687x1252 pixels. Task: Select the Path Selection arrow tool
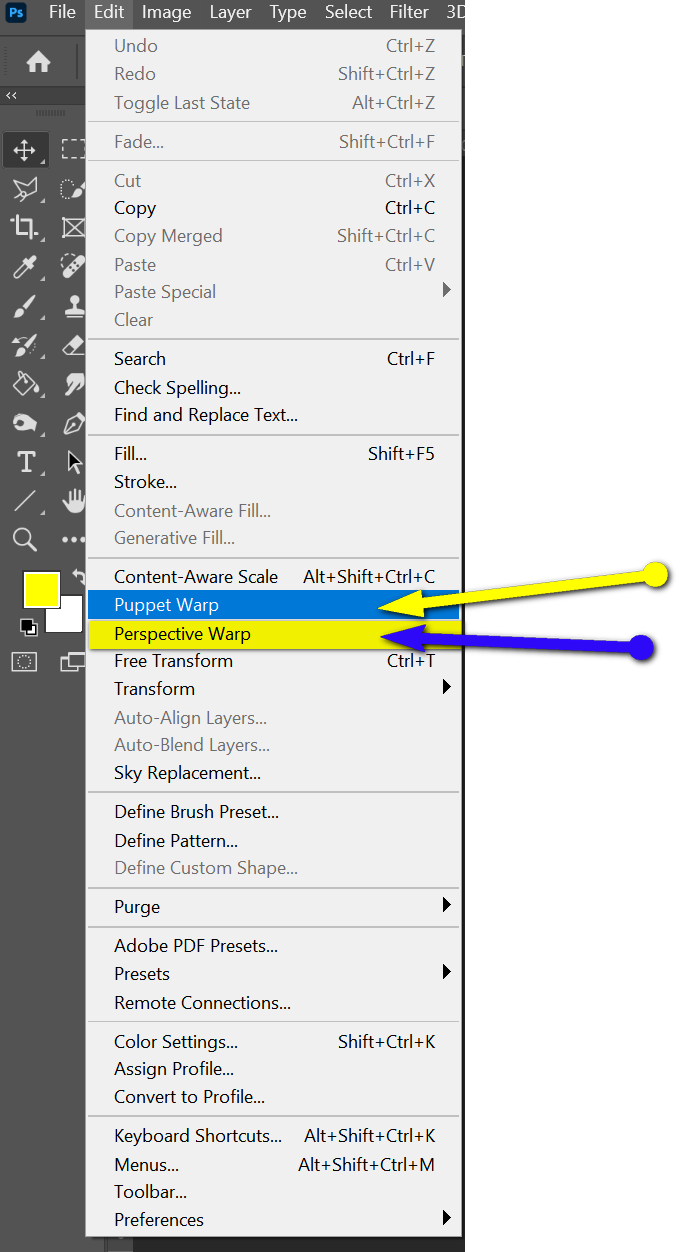coord(73,462)
